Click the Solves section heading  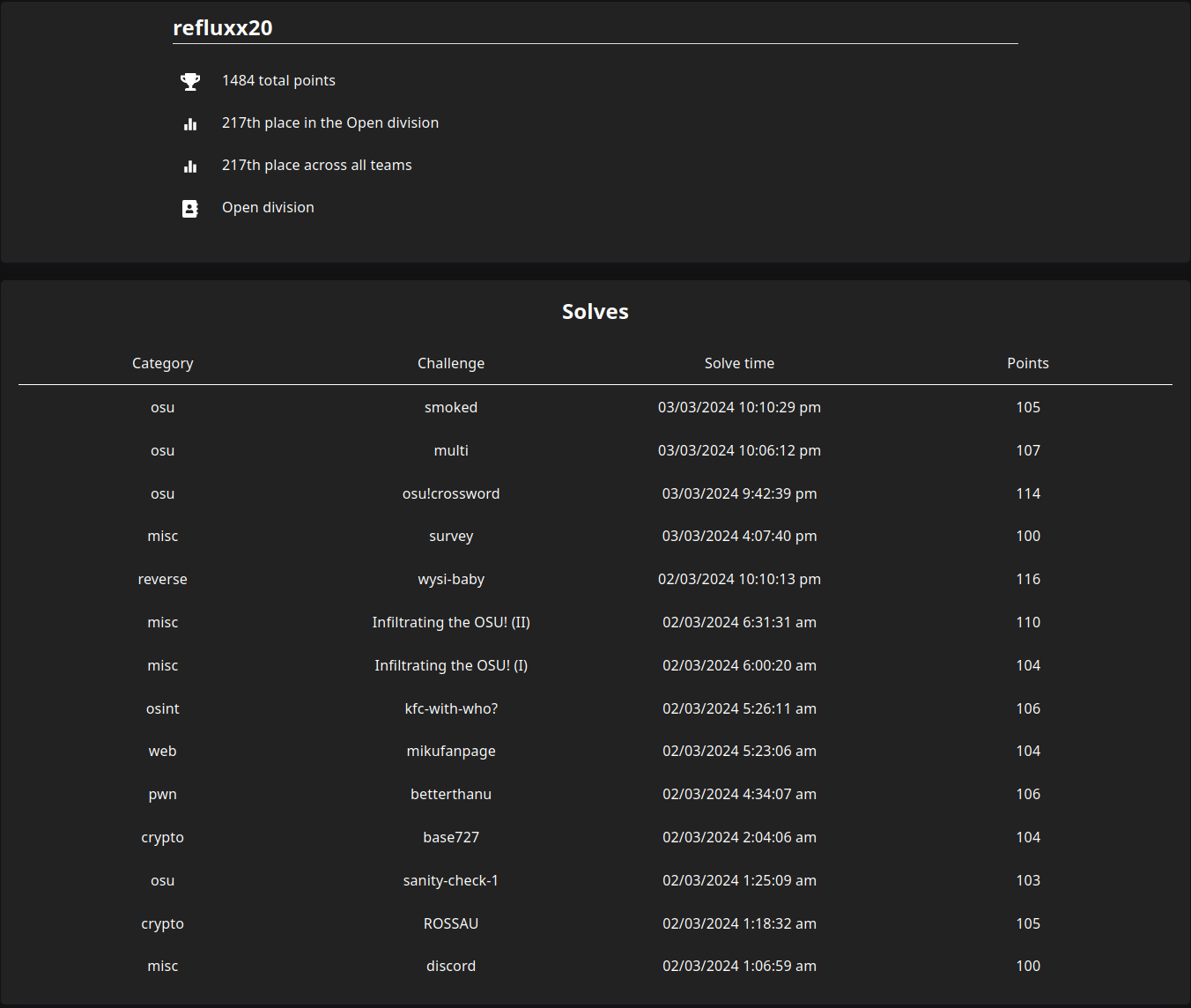(x=595, y=311)
